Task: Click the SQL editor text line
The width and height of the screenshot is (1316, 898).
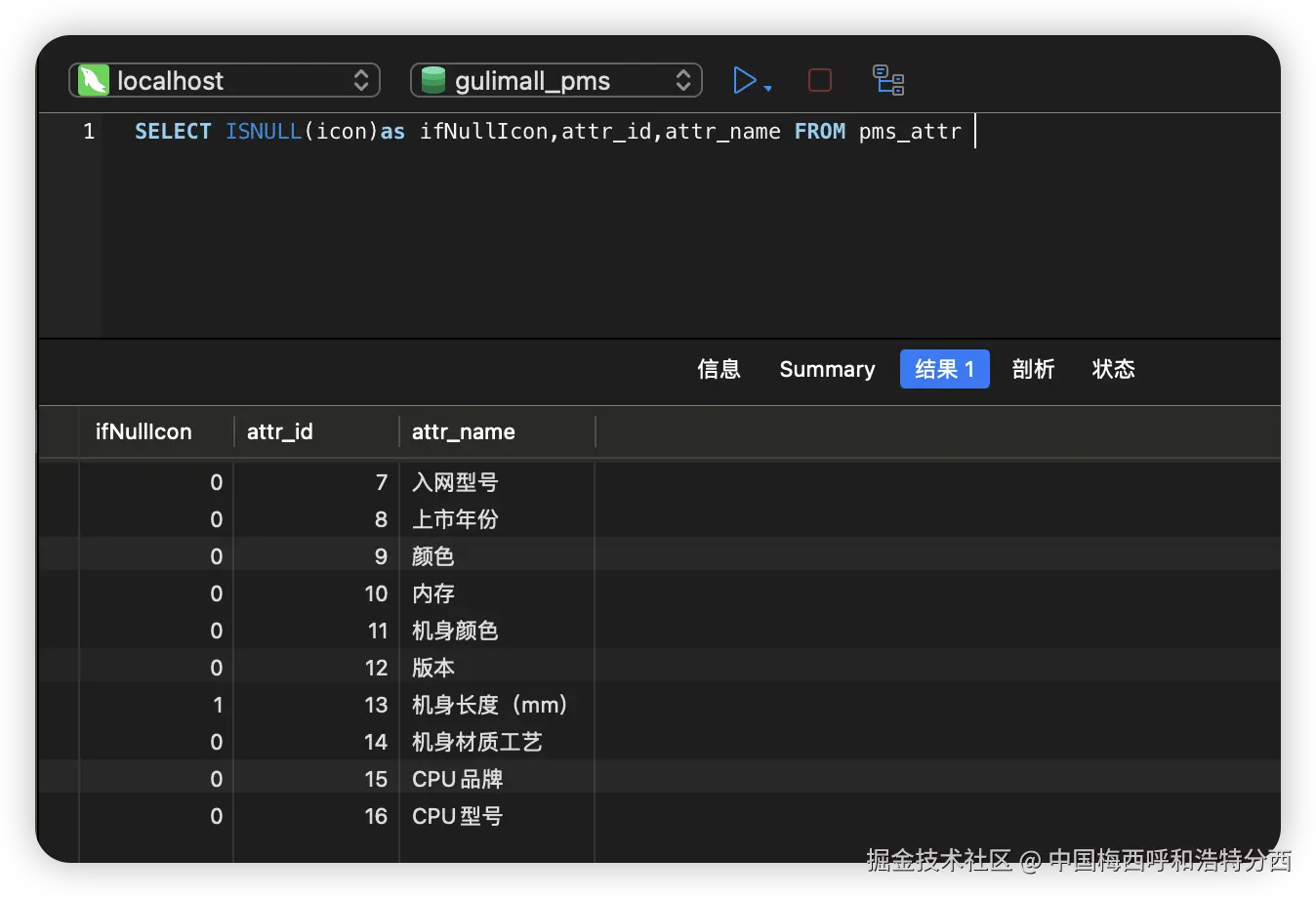Action: click(x=548, y=131)
